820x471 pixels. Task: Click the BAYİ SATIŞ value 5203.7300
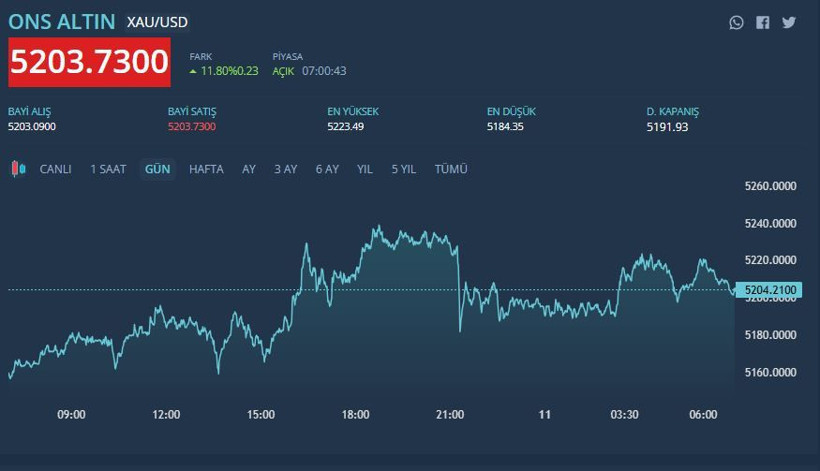[x=192, y=127]
